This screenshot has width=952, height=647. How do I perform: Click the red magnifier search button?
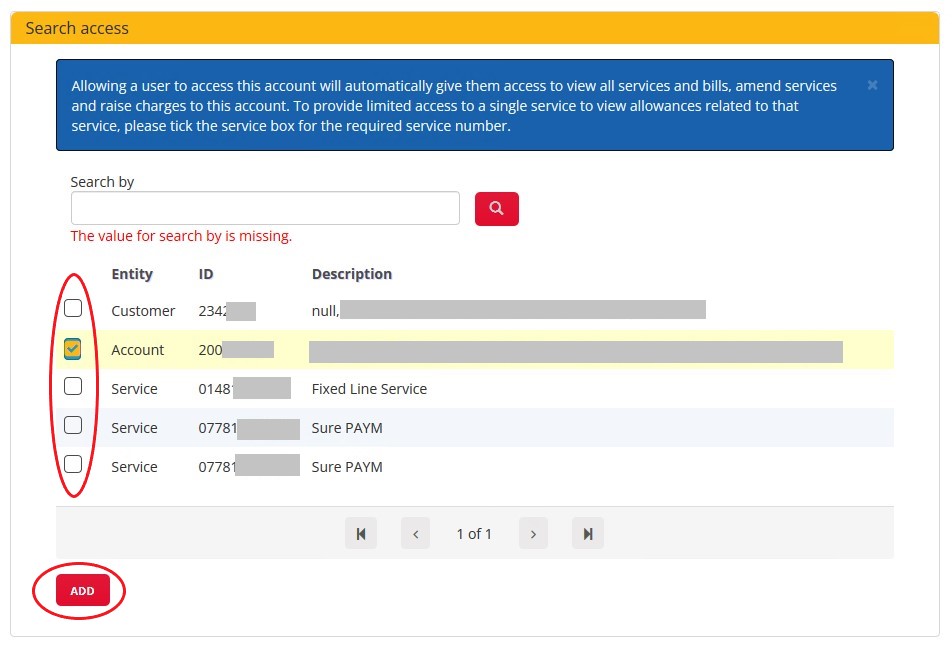[x=496, y=209]
